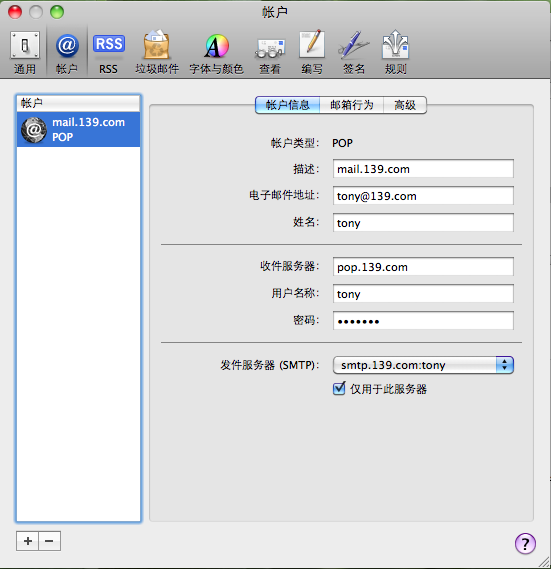Open the RSS preferences pane
The height and width of the screenshot is (569, 551).
(x=109, y=52)
